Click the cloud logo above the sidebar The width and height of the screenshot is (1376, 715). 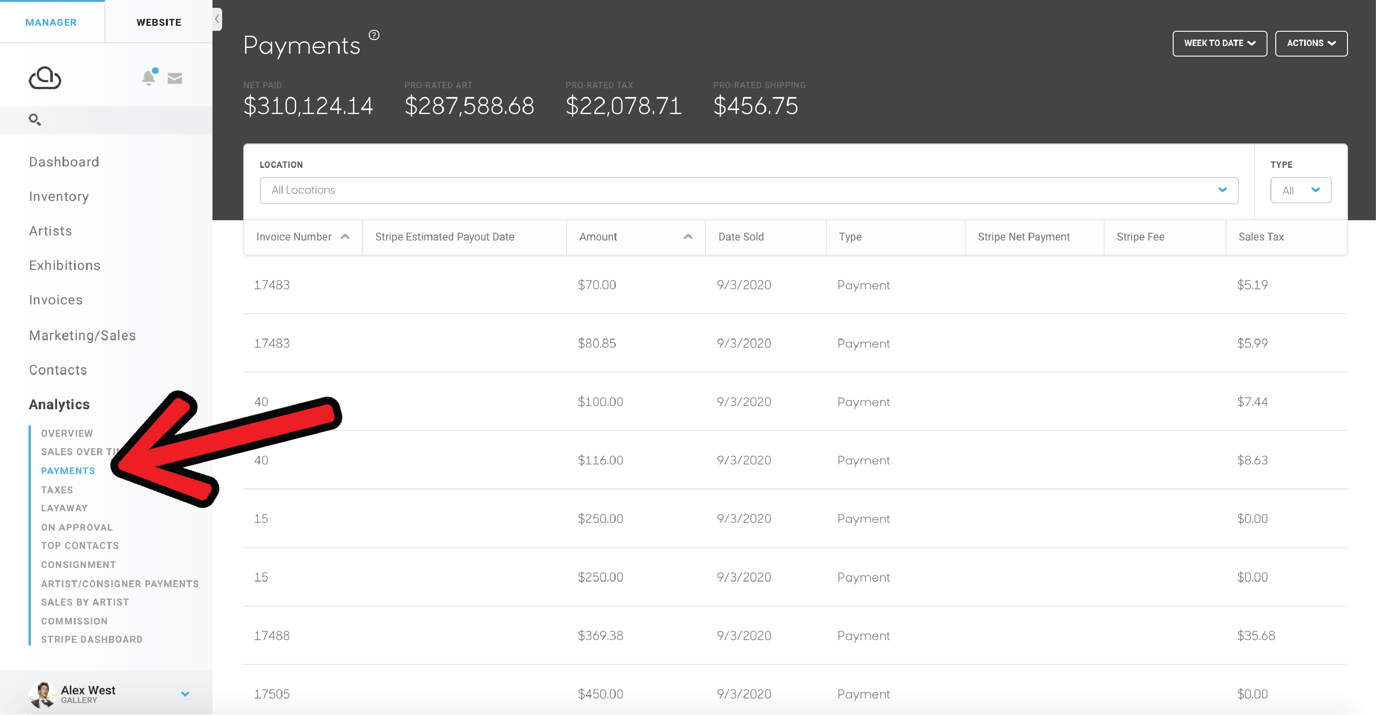[44, 77]
